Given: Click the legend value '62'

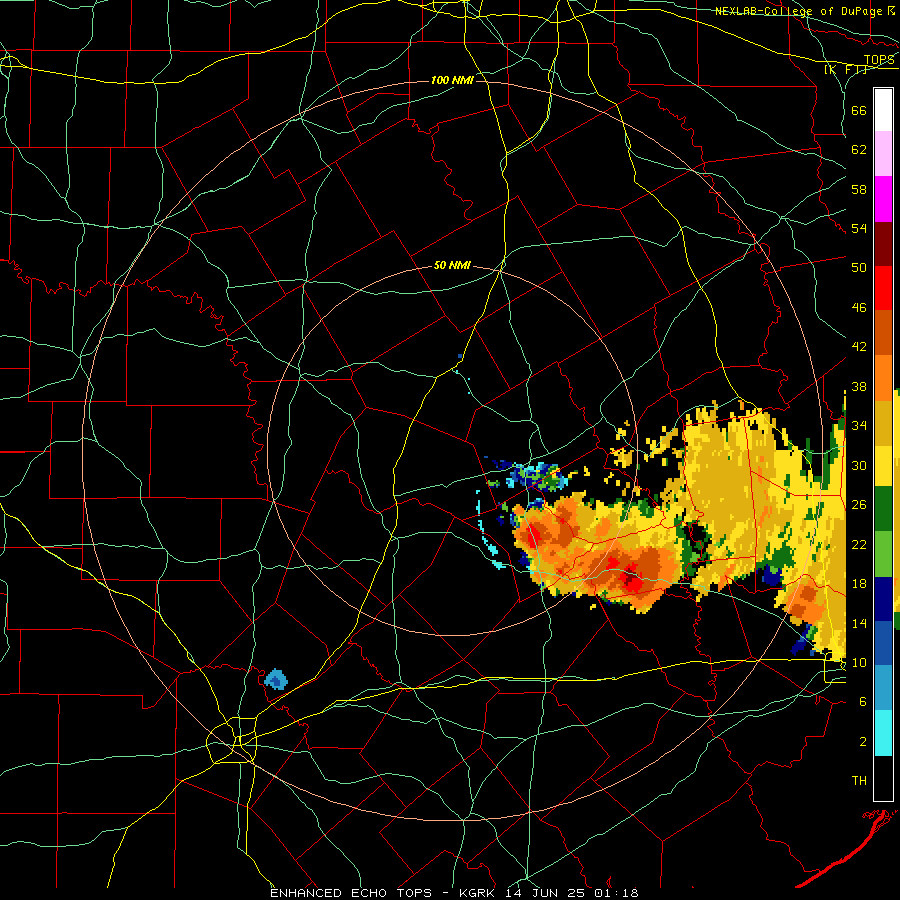Looking at the screenshot, I should [x=859, y=150].
